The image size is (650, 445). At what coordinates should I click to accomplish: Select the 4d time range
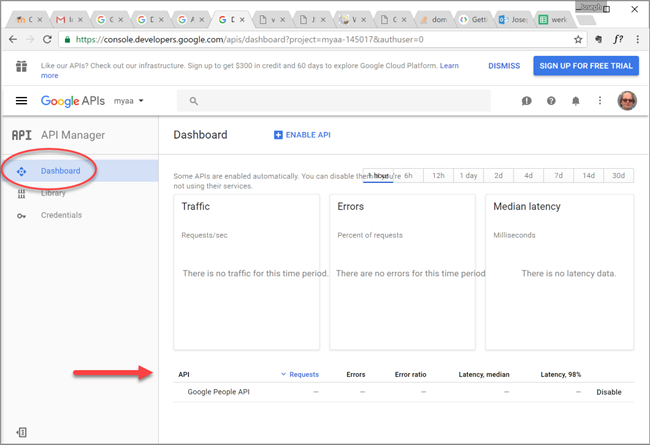(x=529, y=175)
